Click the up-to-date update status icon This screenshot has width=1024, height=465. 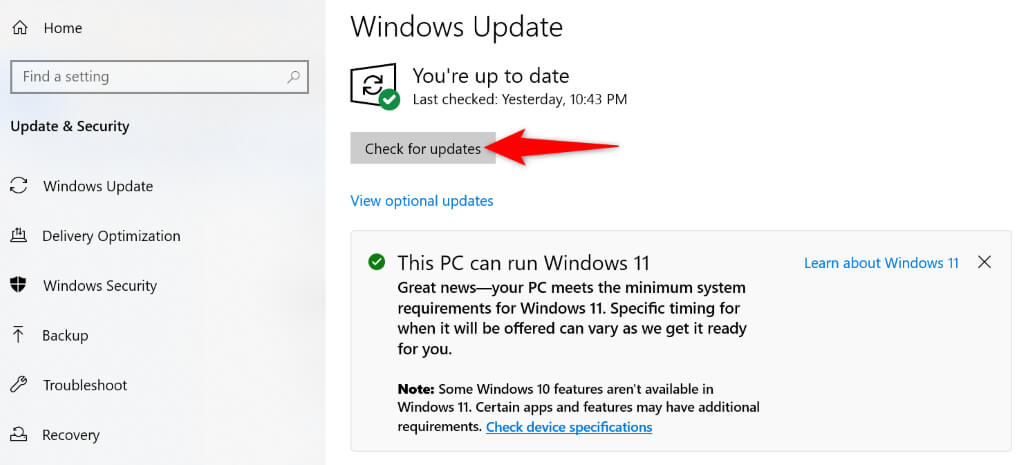[x=374, y=86]
